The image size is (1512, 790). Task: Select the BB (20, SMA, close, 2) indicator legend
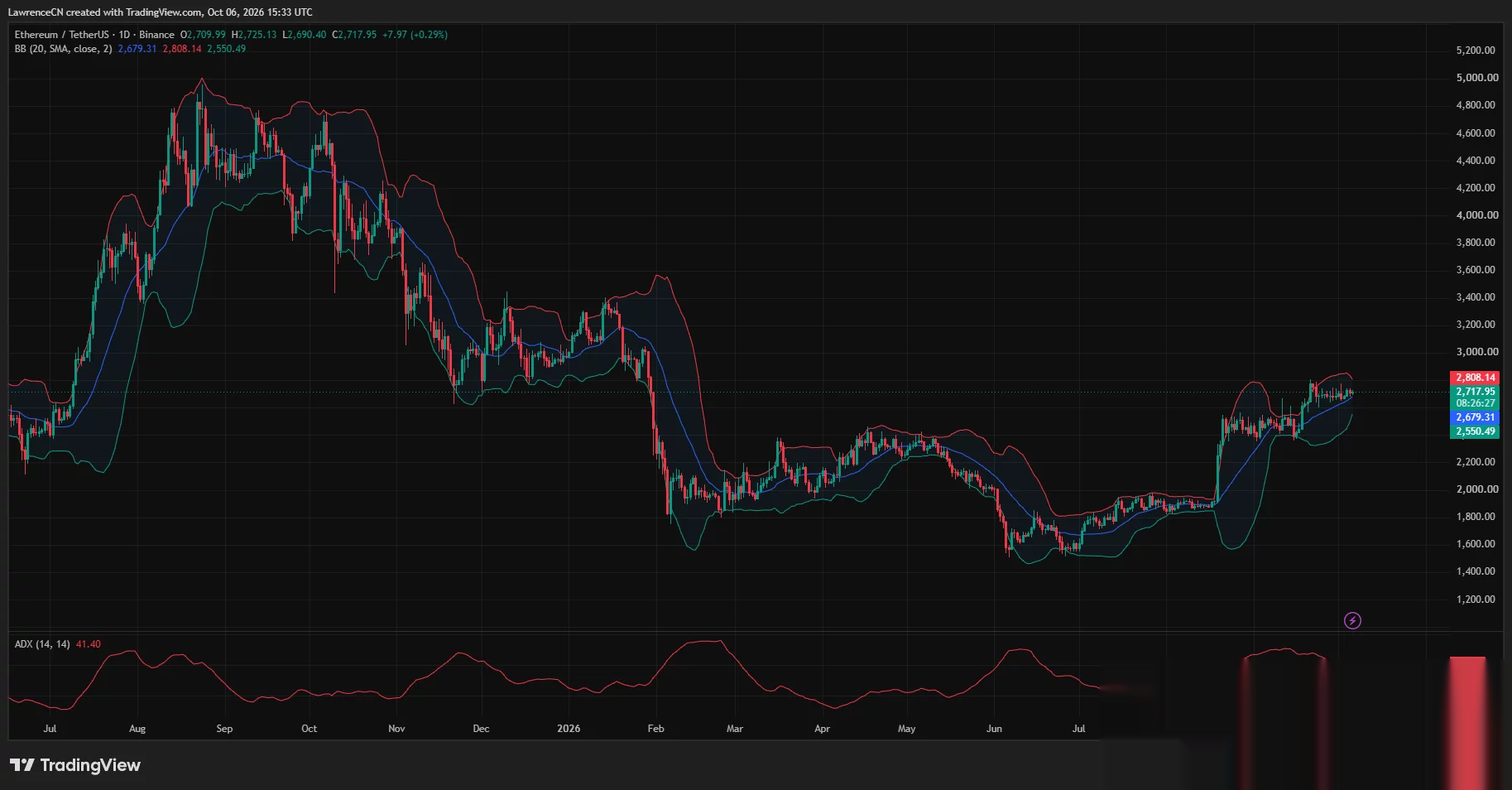(63, 49)
